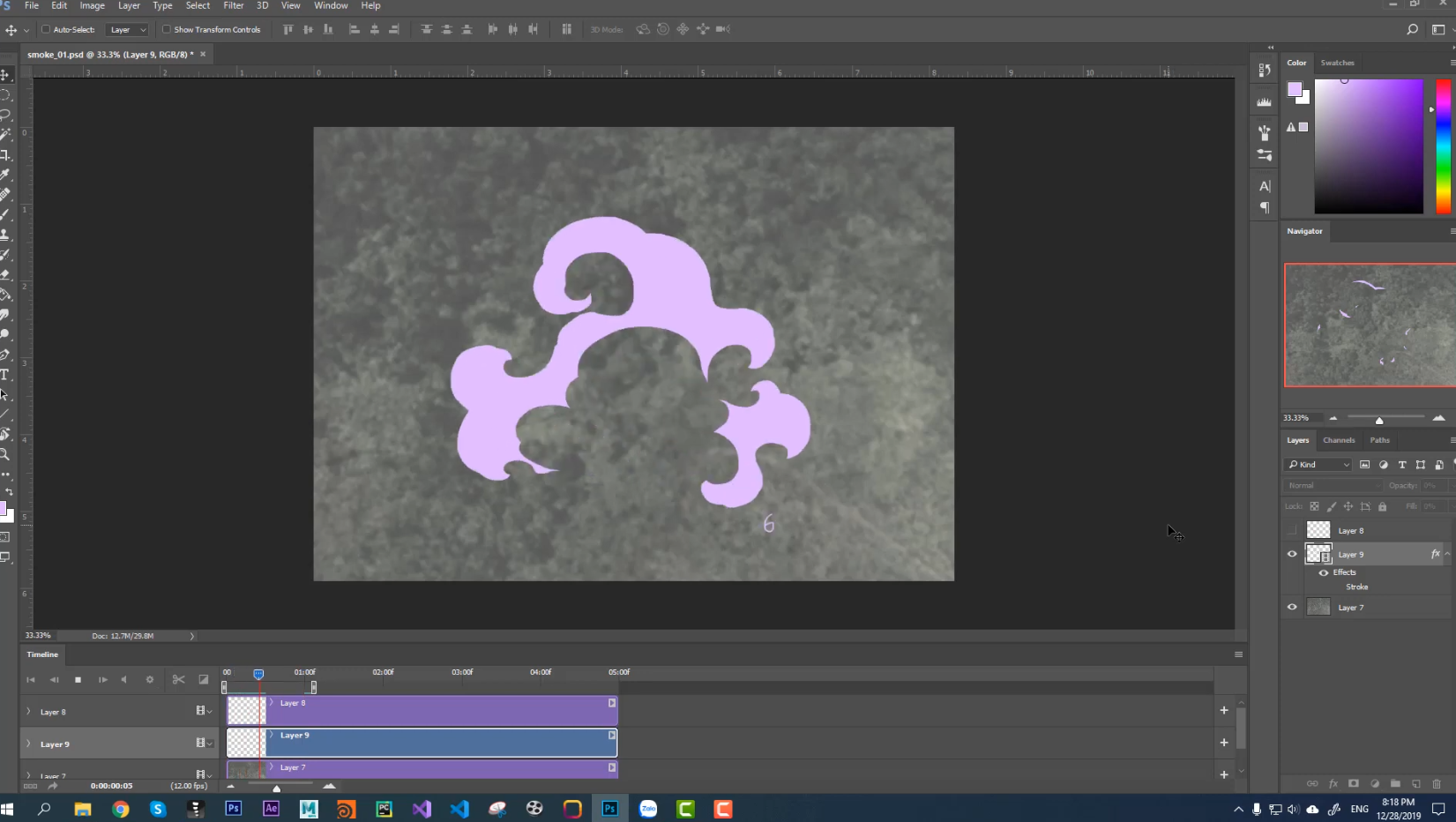Viewport: 1456px width, 822px height.
Task: Delete the selected layer with trash icon
Action: pos(1437,783)
